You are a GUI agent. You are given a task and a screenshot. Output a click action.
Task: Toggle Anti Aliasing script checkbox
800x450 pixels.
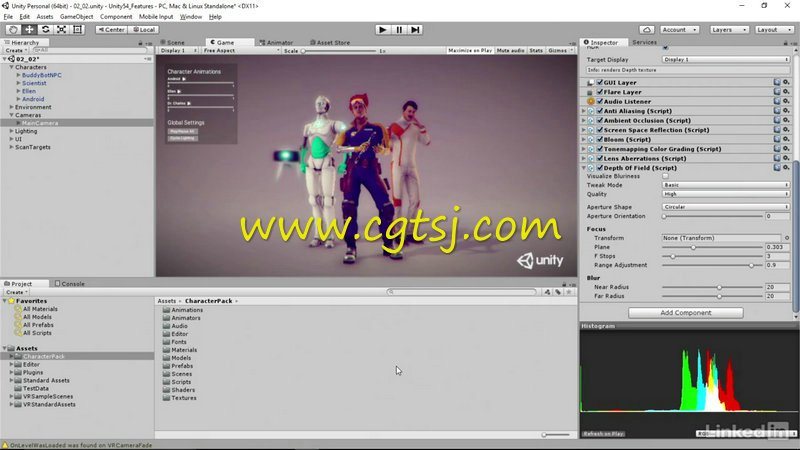[600, 111]
